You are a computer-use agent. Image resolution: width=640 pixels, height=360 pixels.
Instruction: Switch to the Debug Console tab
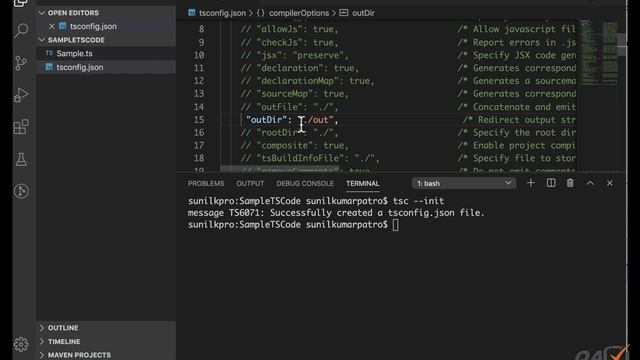(305, 184)
